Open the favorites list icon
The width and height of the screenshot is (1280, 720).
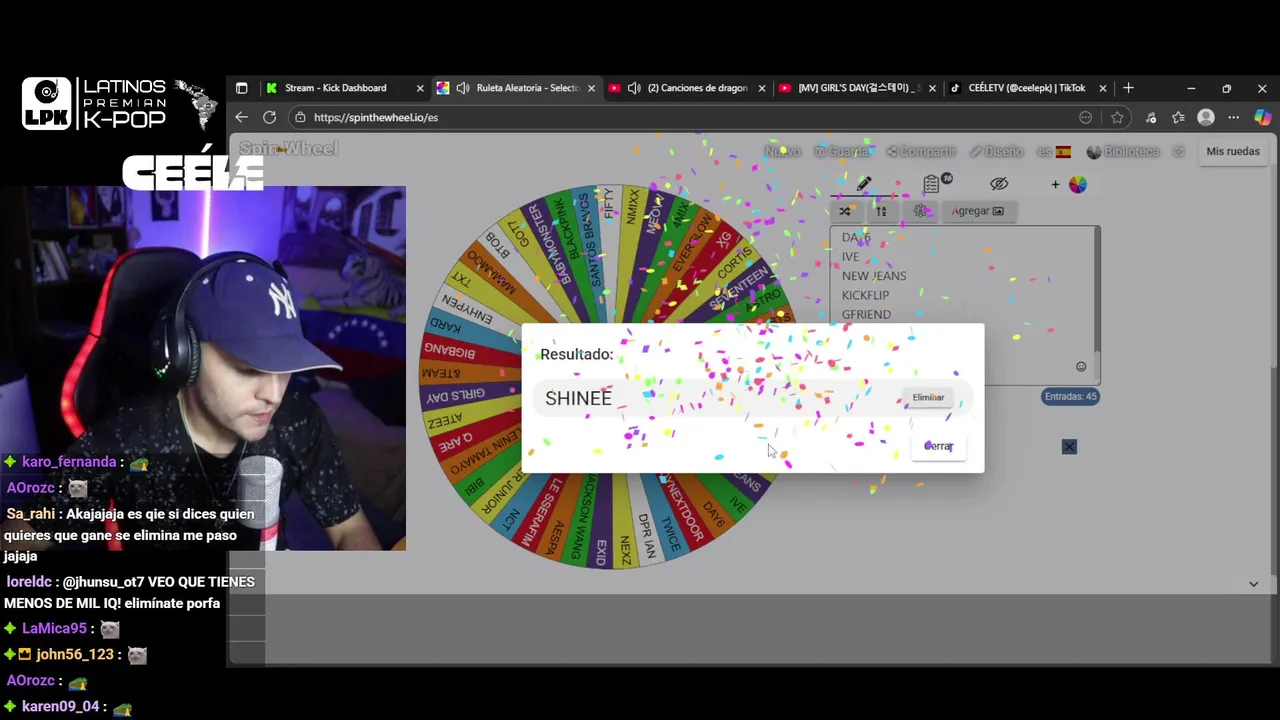tap(1178, 117)
